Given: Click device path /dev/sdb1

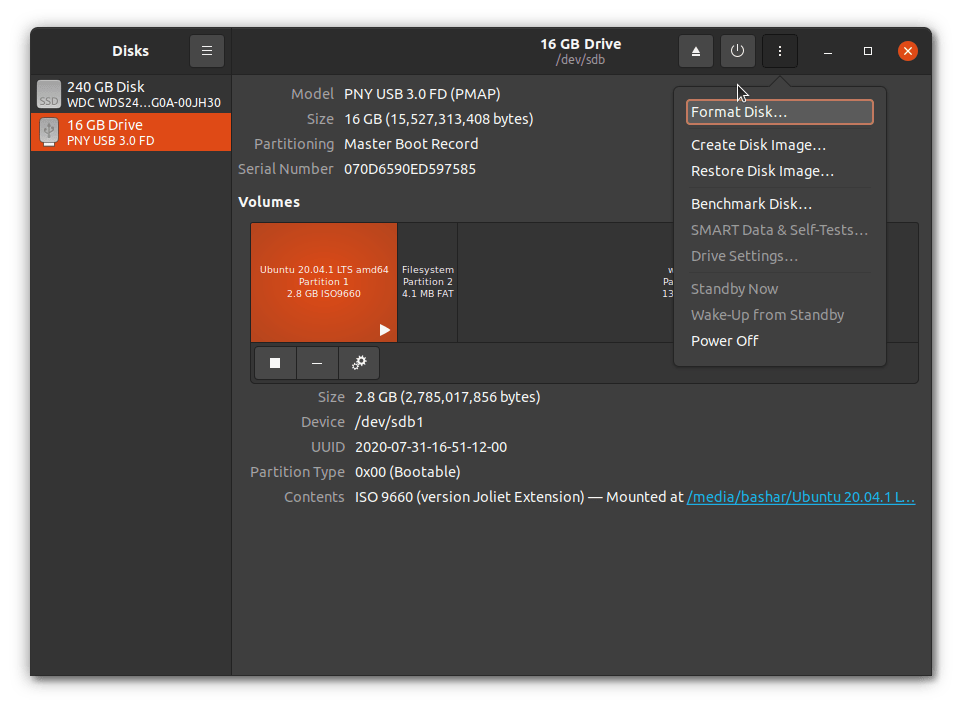Looking at the screenshot, I should click(389, 422).
